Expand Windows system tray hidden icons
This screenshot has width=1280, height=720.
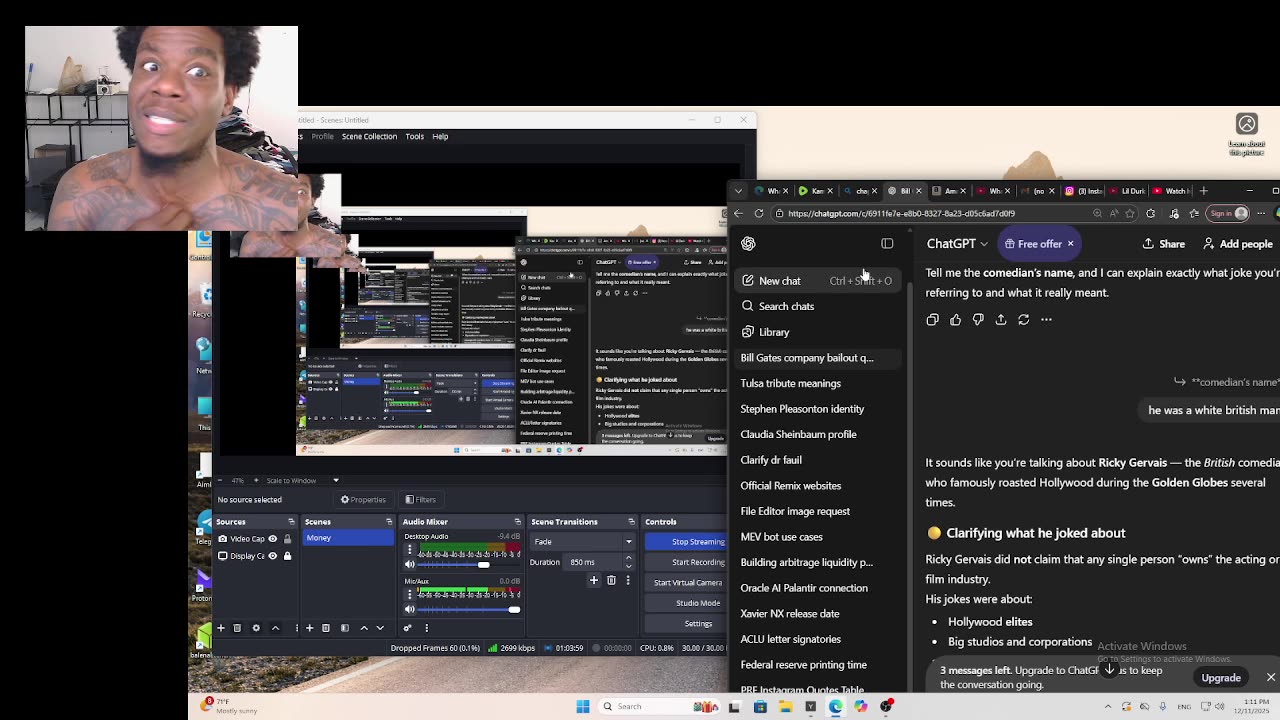coord(1109,707)
